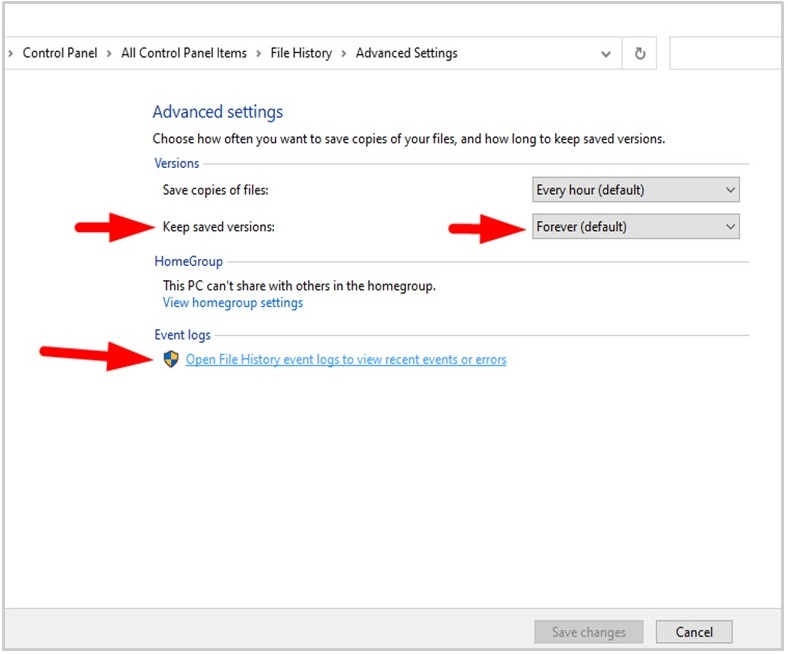Viewport: 788px width, 654px height.
Task: Click the refresh icon beside the address bar
Action: click(x=640, y=54)
